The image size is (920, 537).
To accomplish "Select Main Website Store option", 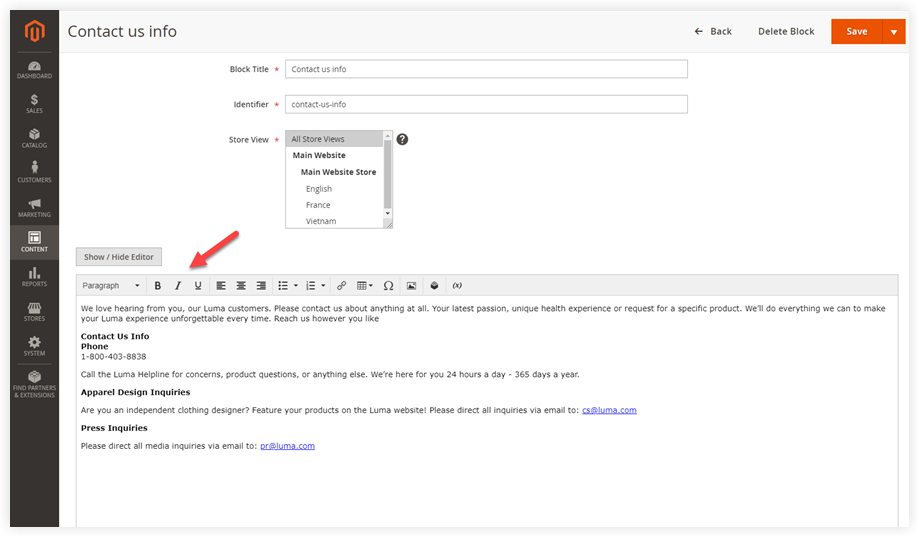I will [338, 172].
